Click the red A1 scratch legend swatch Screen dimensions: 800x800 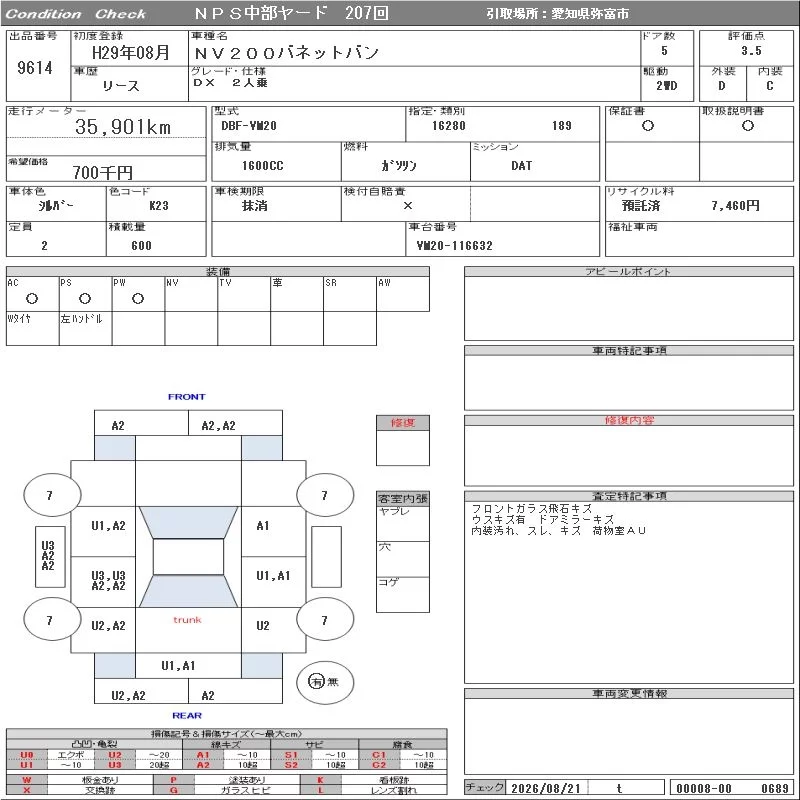(203, 755)
